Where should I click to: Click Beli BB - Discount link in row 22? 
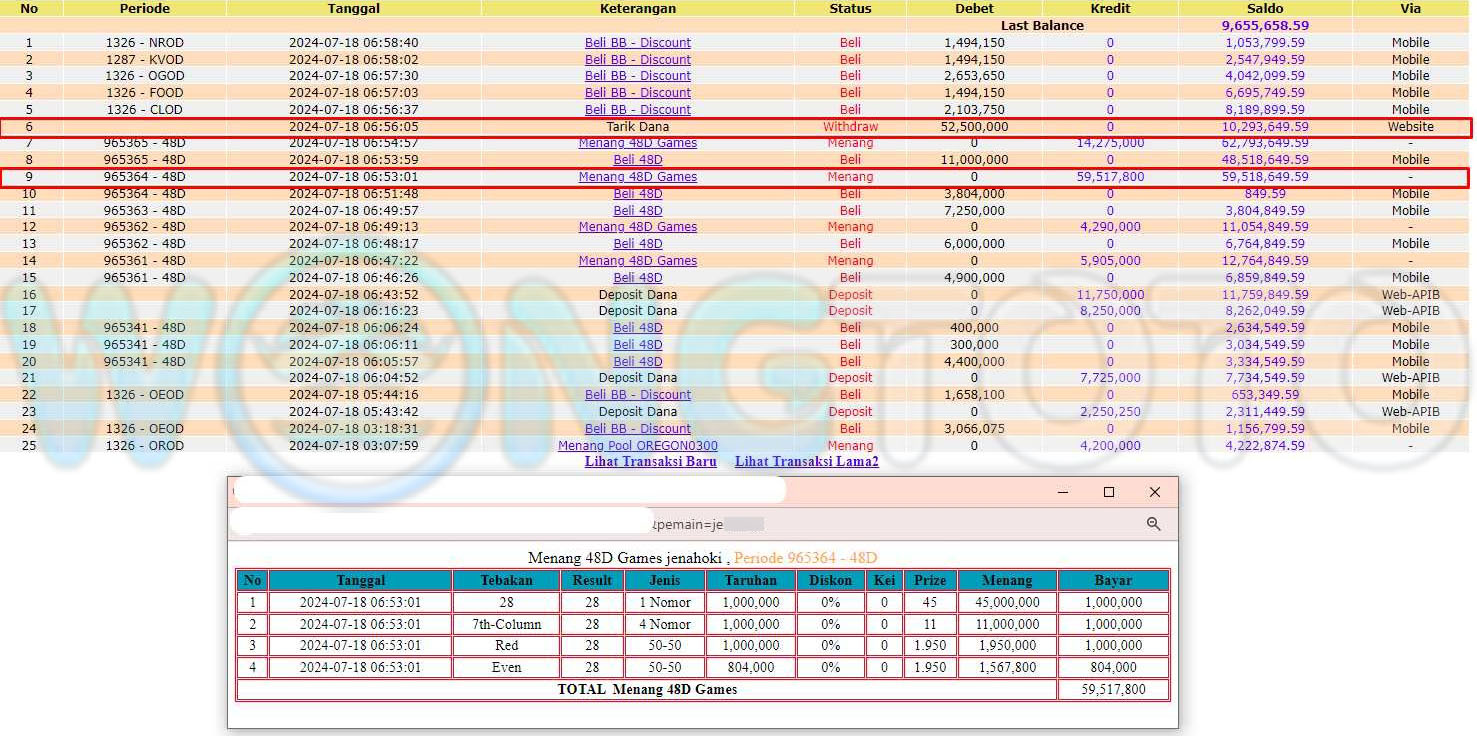[x=637, y=395]
